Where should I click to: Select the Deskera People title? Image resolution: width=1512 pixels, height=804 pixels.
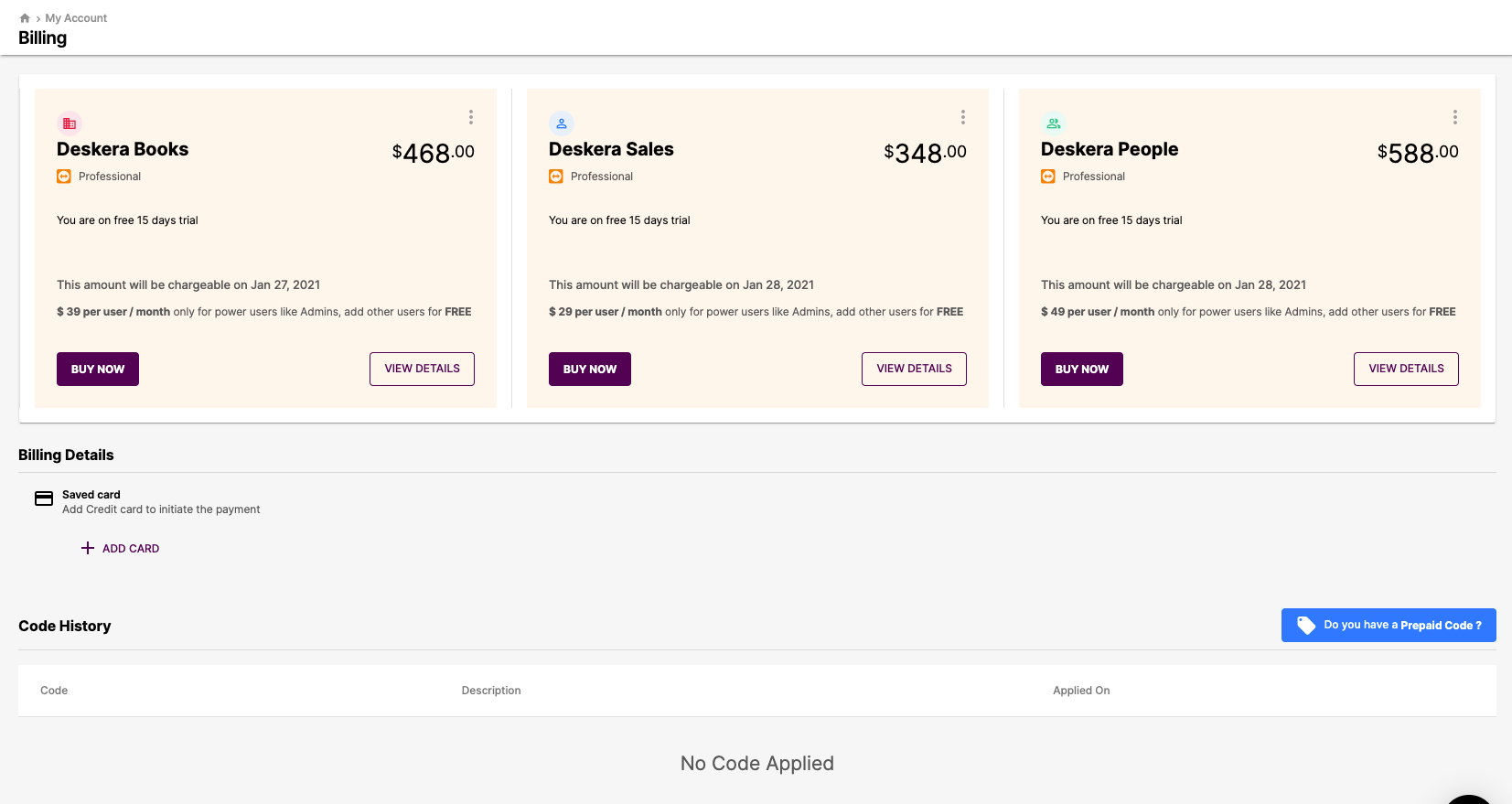click(x=1110, y=149)
